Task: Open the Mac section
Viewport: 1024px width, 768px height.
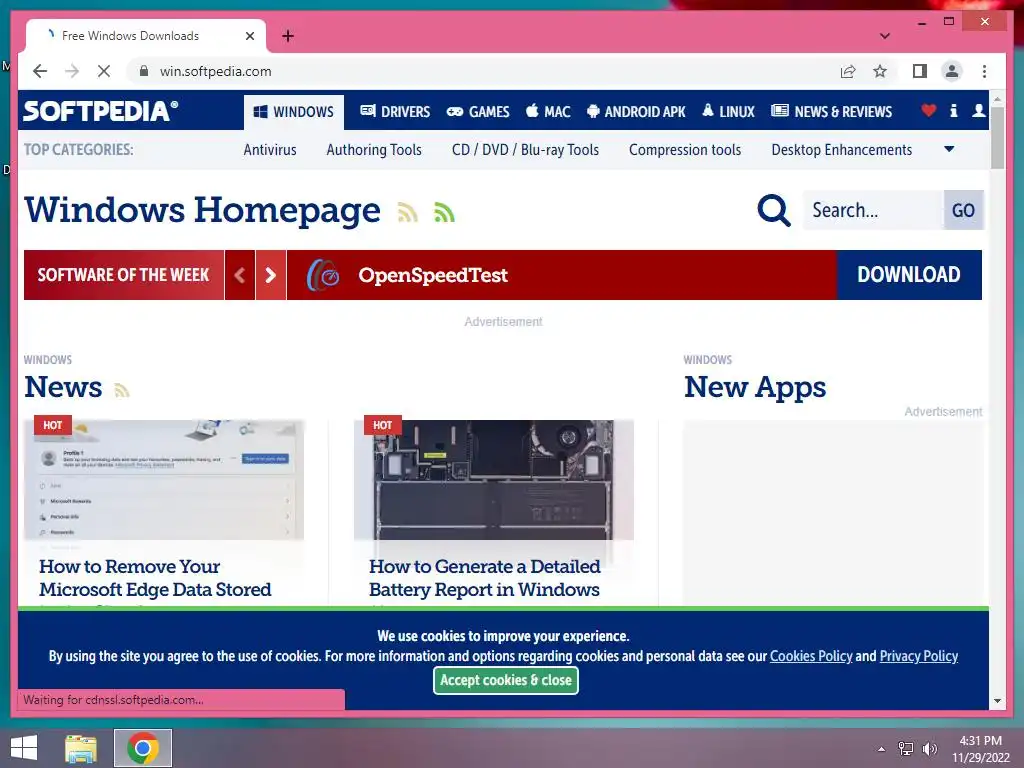Action: pyautogui.click(x=548, y=112)
